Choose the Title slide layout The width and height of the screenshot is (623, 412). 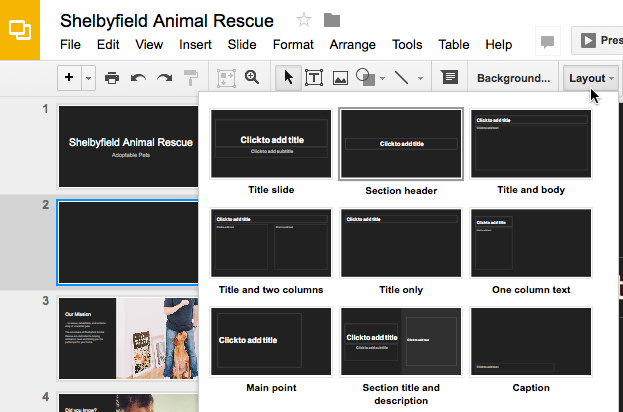pos(271,144)
